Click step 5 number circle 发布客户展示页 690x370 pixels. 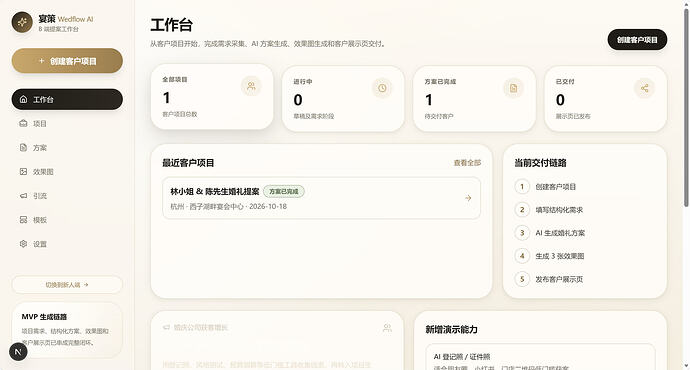[522, 279]
